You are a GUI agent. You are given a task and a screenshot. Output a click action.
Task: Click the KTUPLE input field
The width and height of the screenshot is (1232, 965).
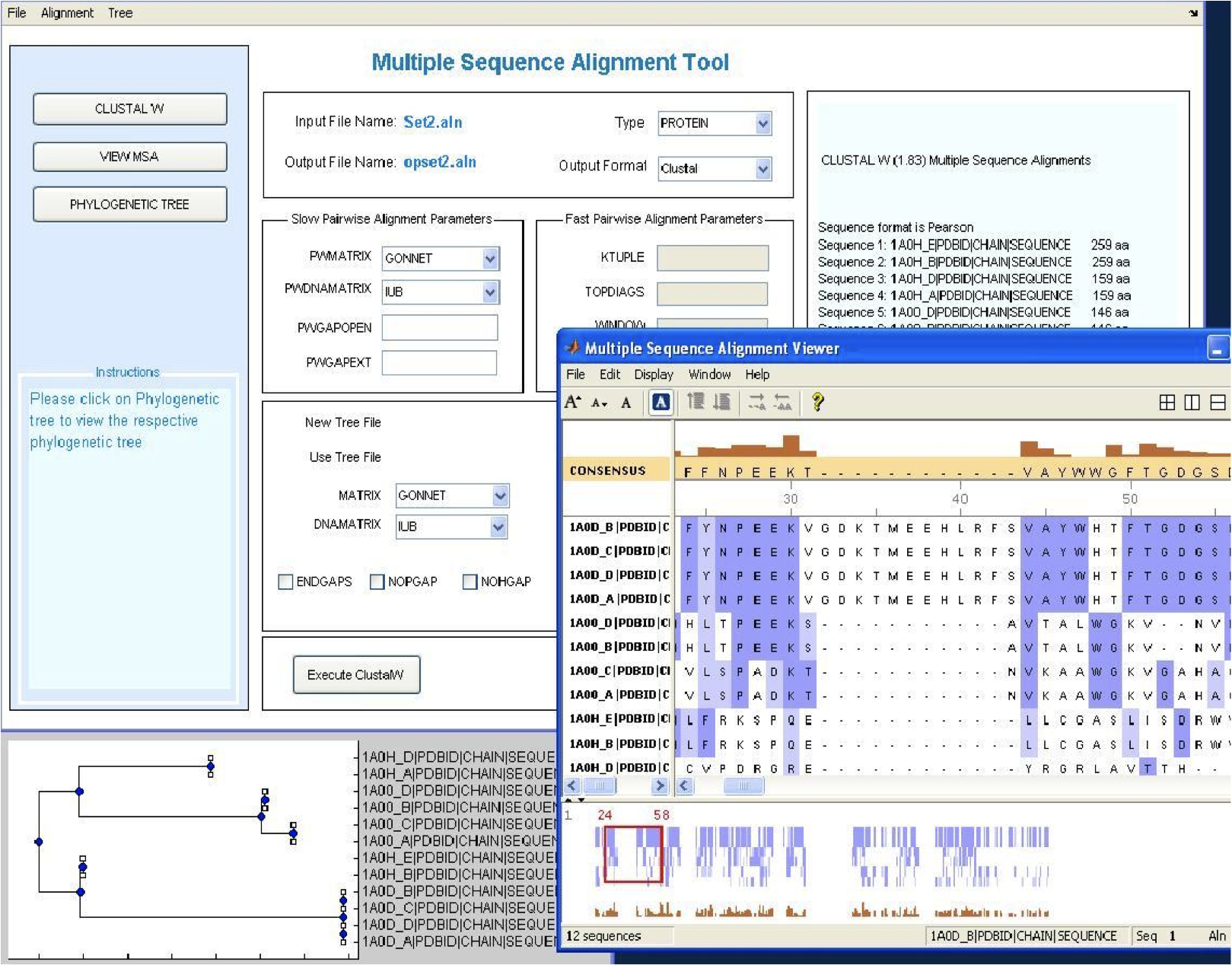tap(712, 258)
